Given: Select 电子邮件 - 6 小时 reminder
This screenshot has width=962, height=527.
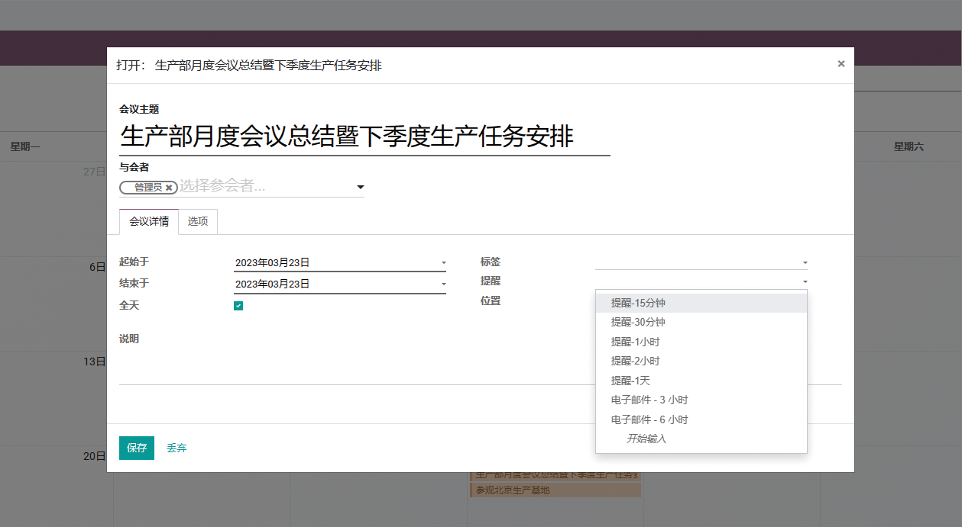Looking at the screenshot, I should tap(649, 420).
